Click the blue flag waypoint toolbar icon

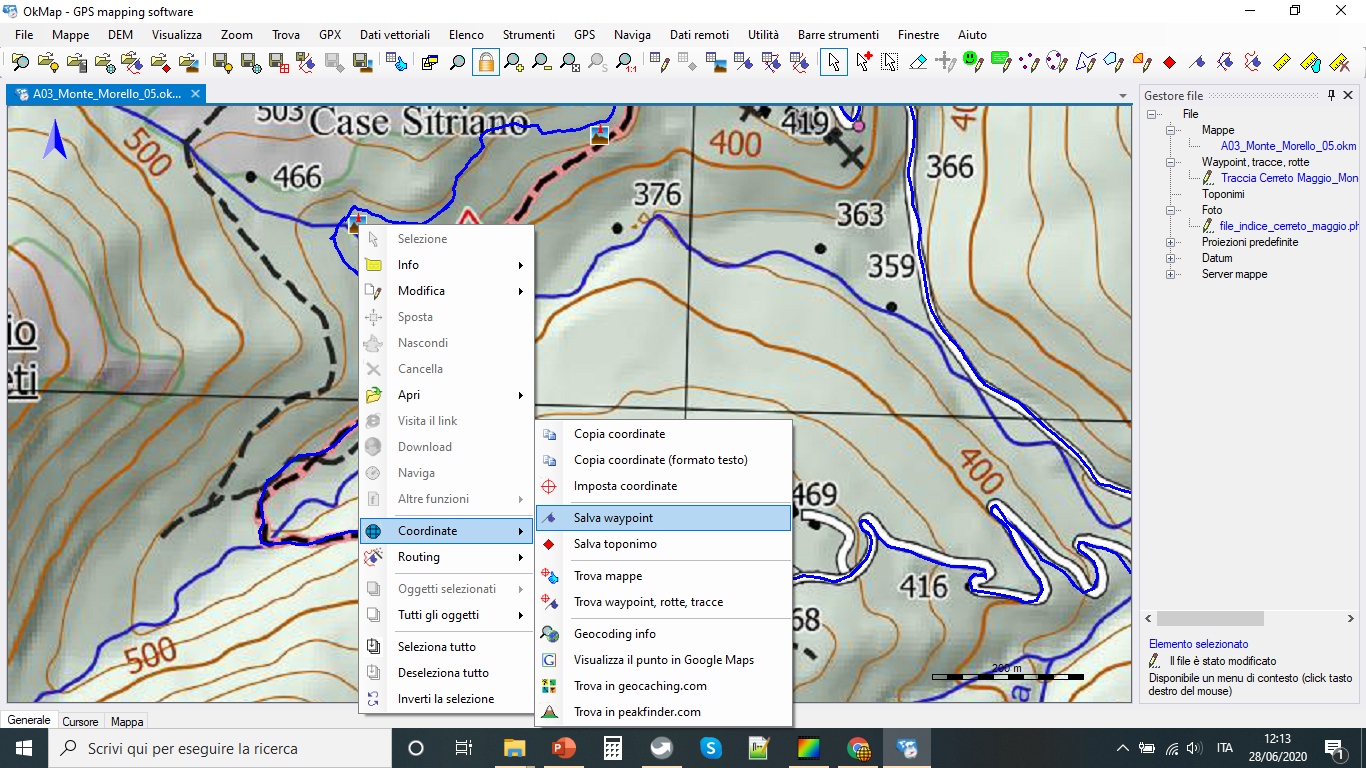(x=1197, y=63)
